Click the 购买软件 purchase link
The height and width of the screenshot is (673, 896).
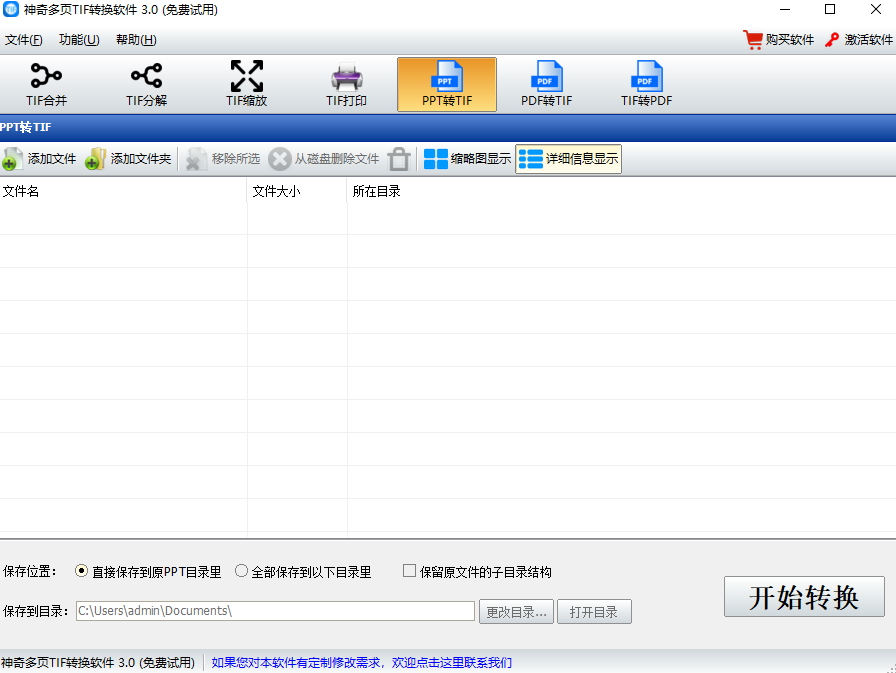coord(779,40)
